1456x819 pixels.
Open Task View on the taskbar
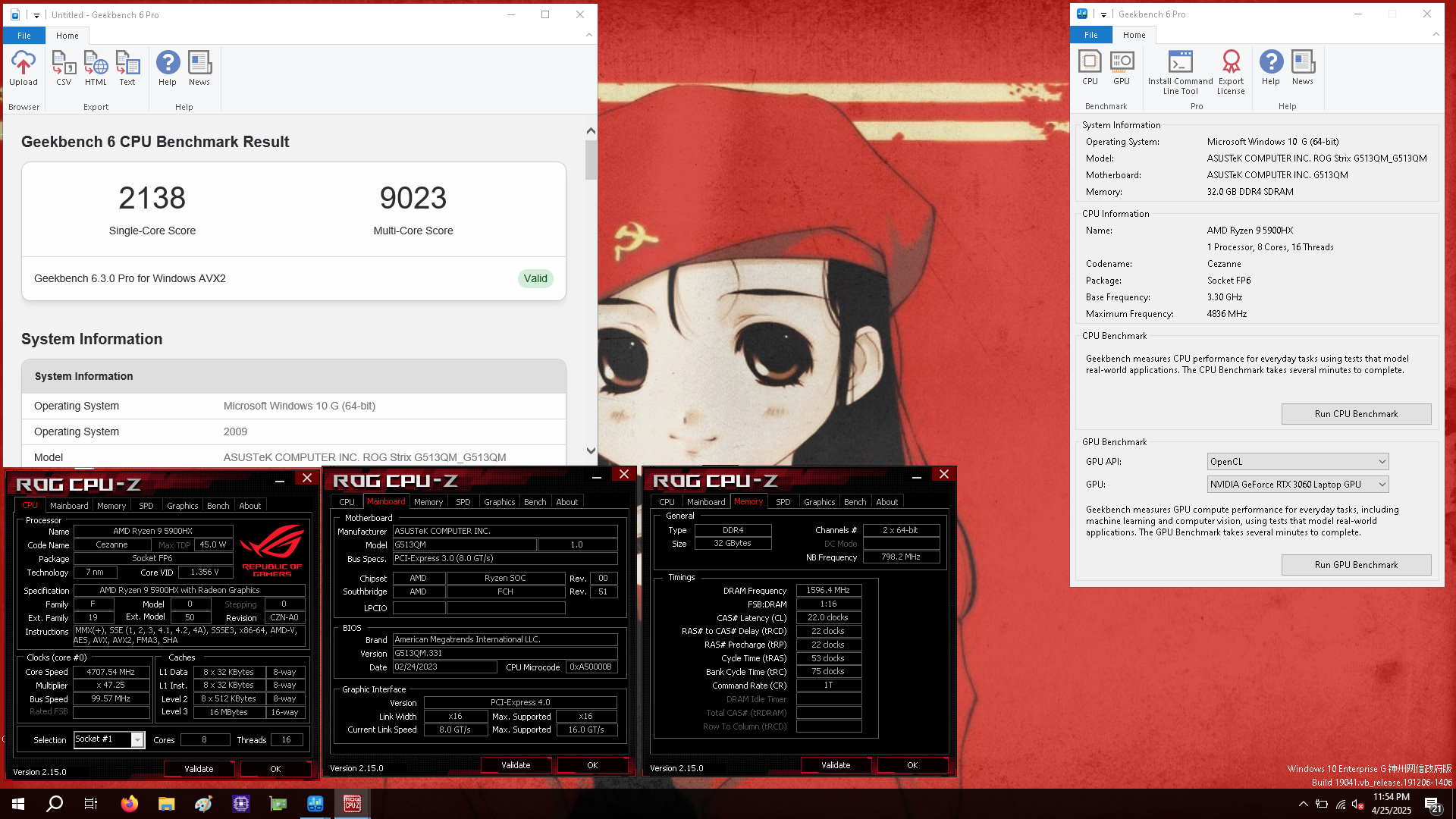91,804
